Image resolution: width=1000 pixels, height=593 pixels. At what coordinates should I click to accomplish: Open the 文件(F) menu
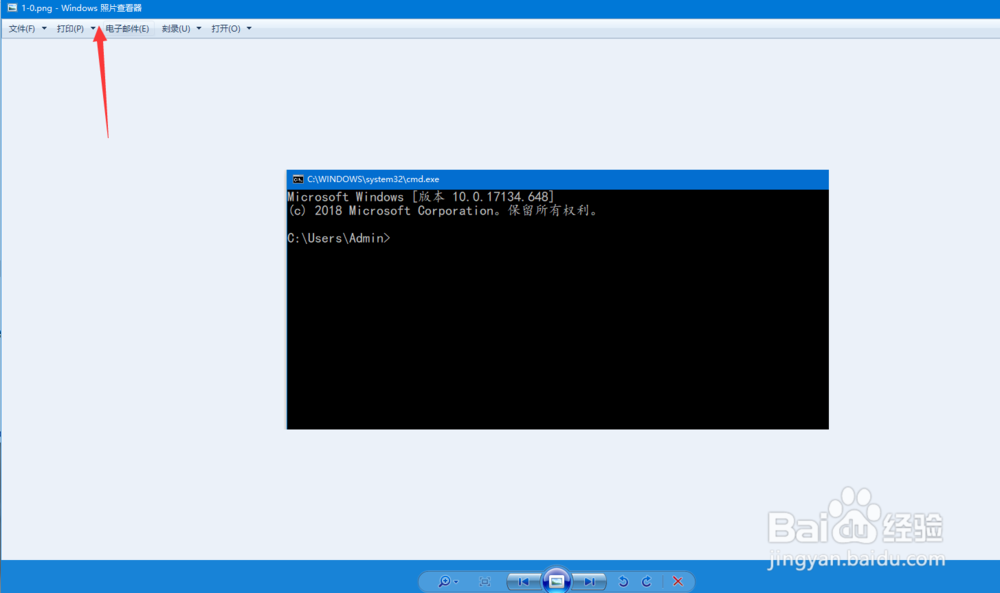click(27, 29)
